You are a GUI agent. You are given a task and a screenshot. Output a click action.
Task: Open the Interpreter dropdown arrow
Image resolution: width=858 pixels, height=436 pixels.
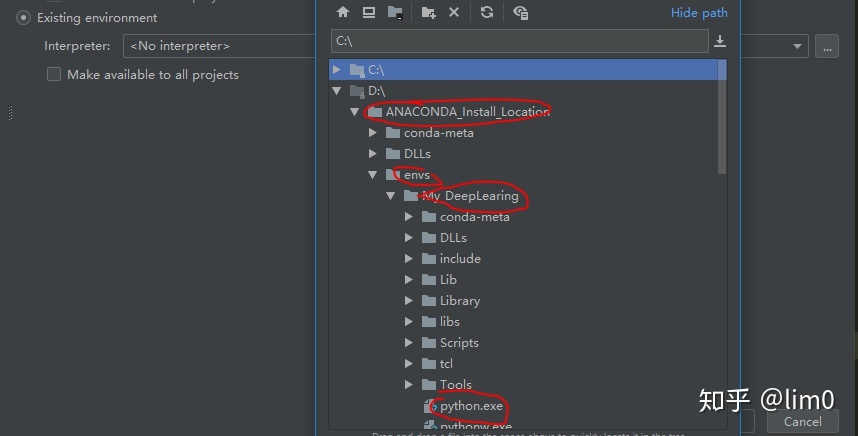tap(797, 46)
